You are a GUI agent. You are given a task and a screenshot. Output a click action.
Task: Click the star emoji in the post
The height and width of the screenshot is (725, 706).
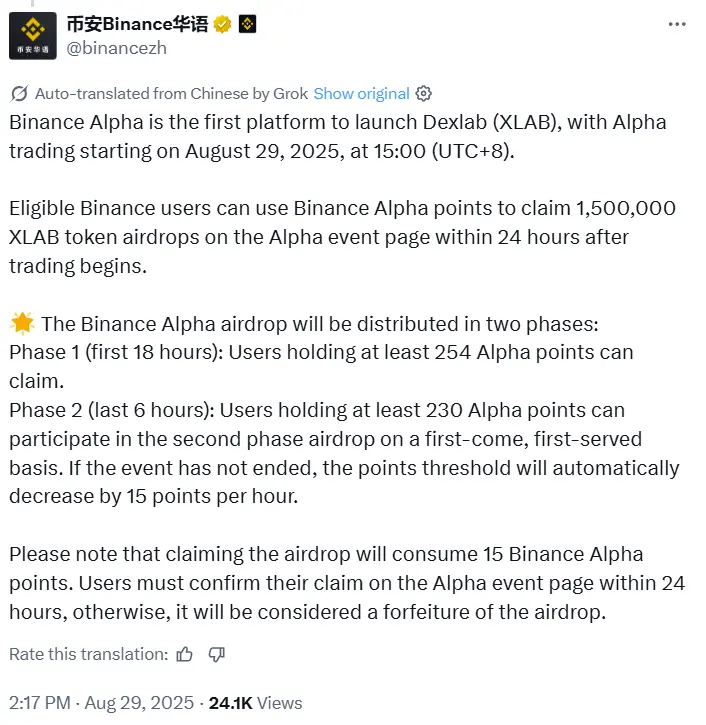click(x=21, y=324)
